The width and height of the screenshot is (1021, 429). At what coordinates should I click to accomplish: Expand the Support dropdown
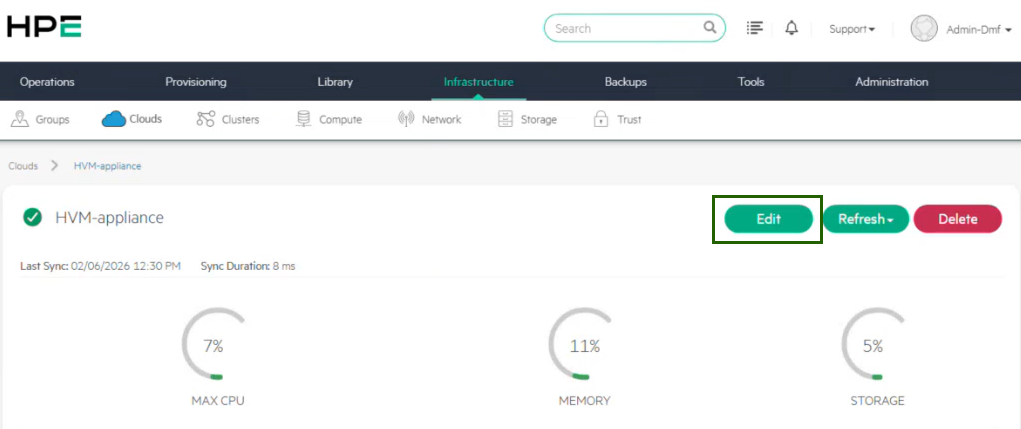click(x=852, y=29)
